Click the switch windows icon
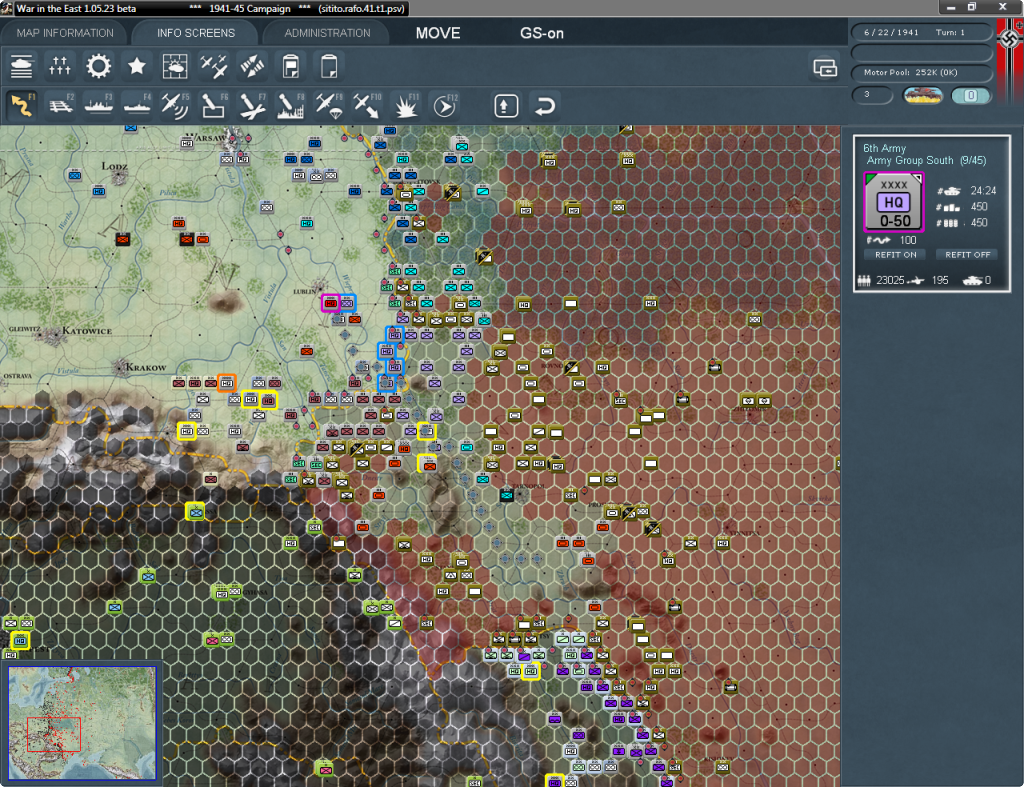This screenshot has height=787, width=1024. (825, 67)
